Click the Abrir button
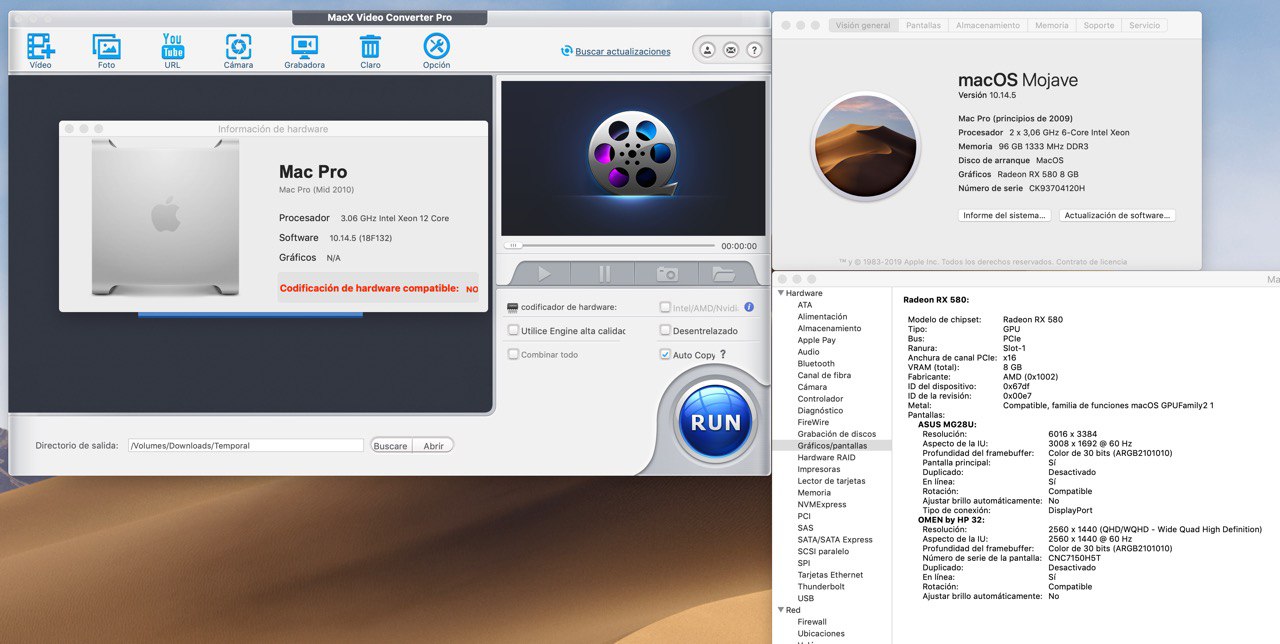This screenshot has width=1280, height=644. pyautogui.click(x=433, y=446)
